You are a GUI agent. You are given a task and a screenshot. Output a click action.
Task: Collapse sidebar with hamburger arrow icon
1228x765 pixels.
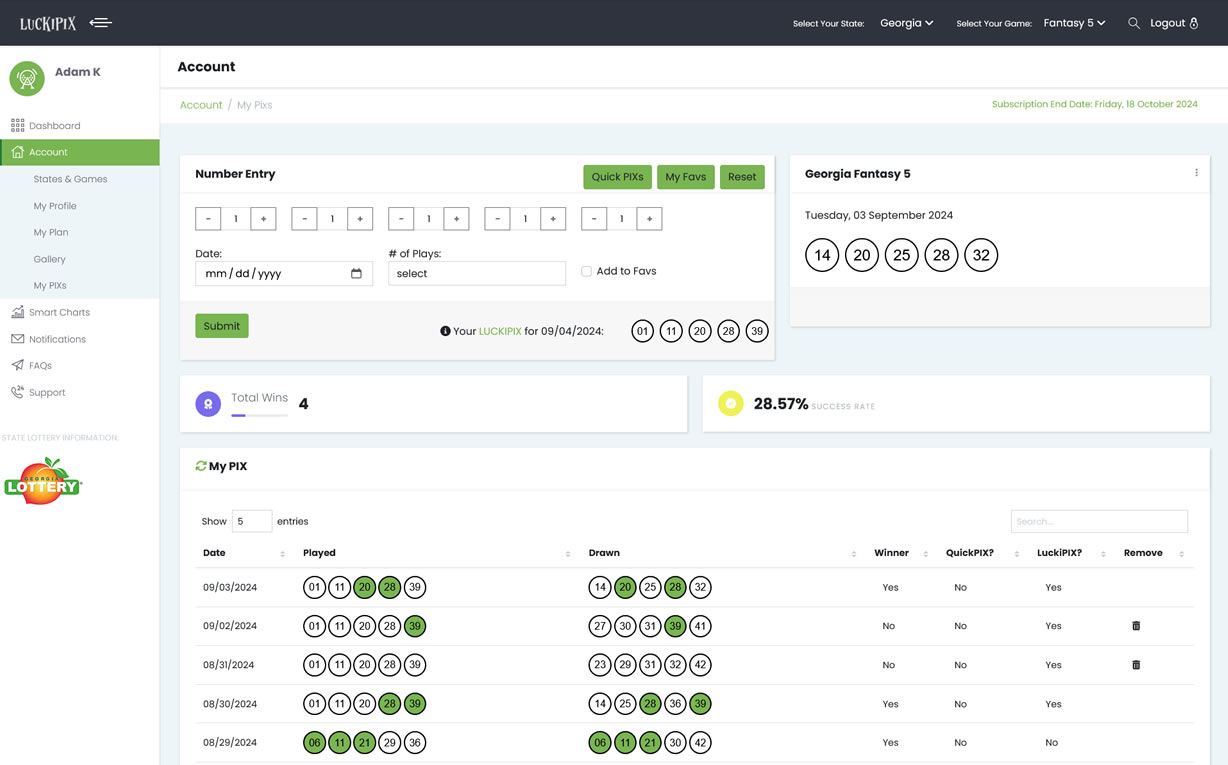coord(101,22)
